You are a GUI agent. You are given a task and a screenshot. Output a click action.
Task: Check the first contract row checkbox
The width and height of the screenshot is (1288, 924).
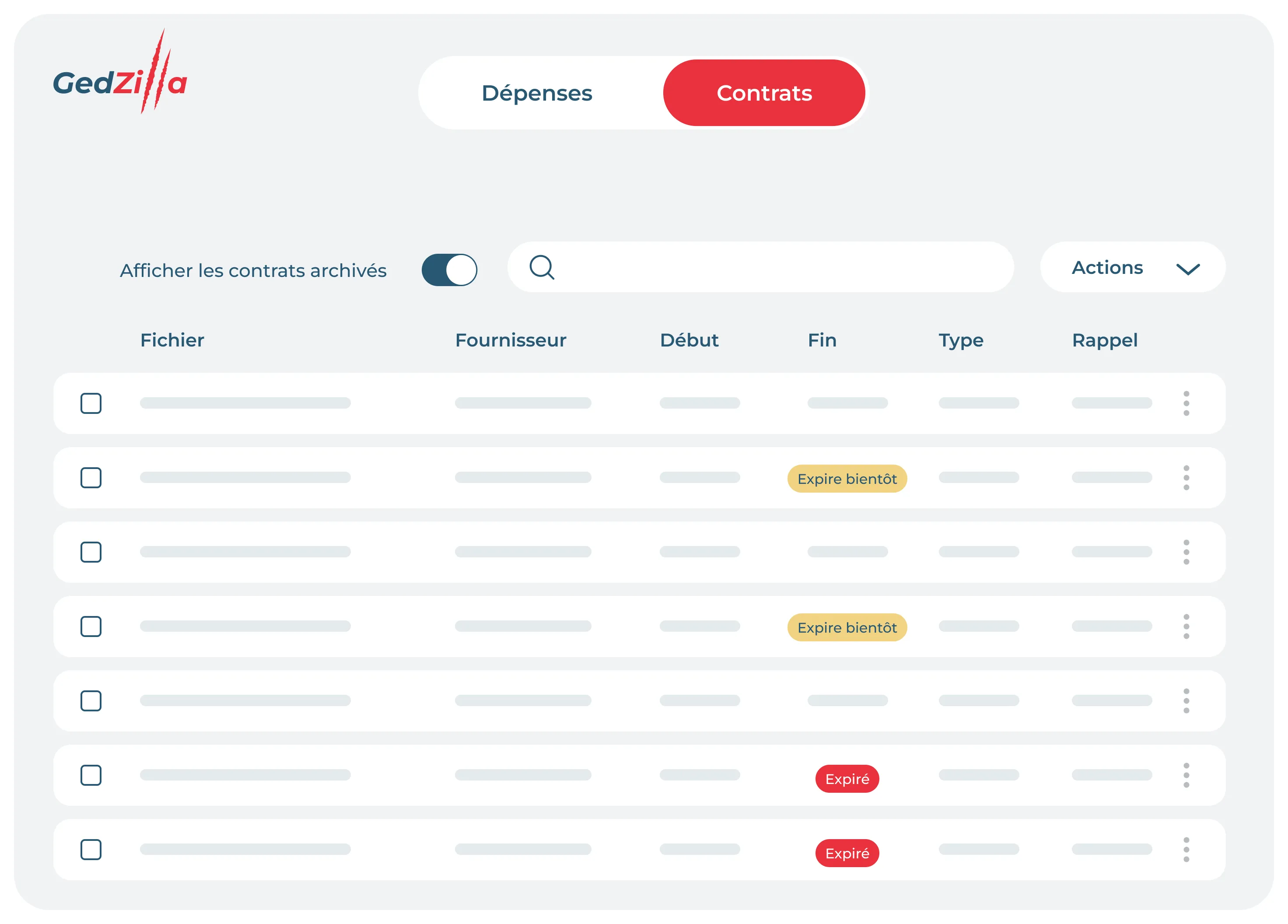(91, 403)
